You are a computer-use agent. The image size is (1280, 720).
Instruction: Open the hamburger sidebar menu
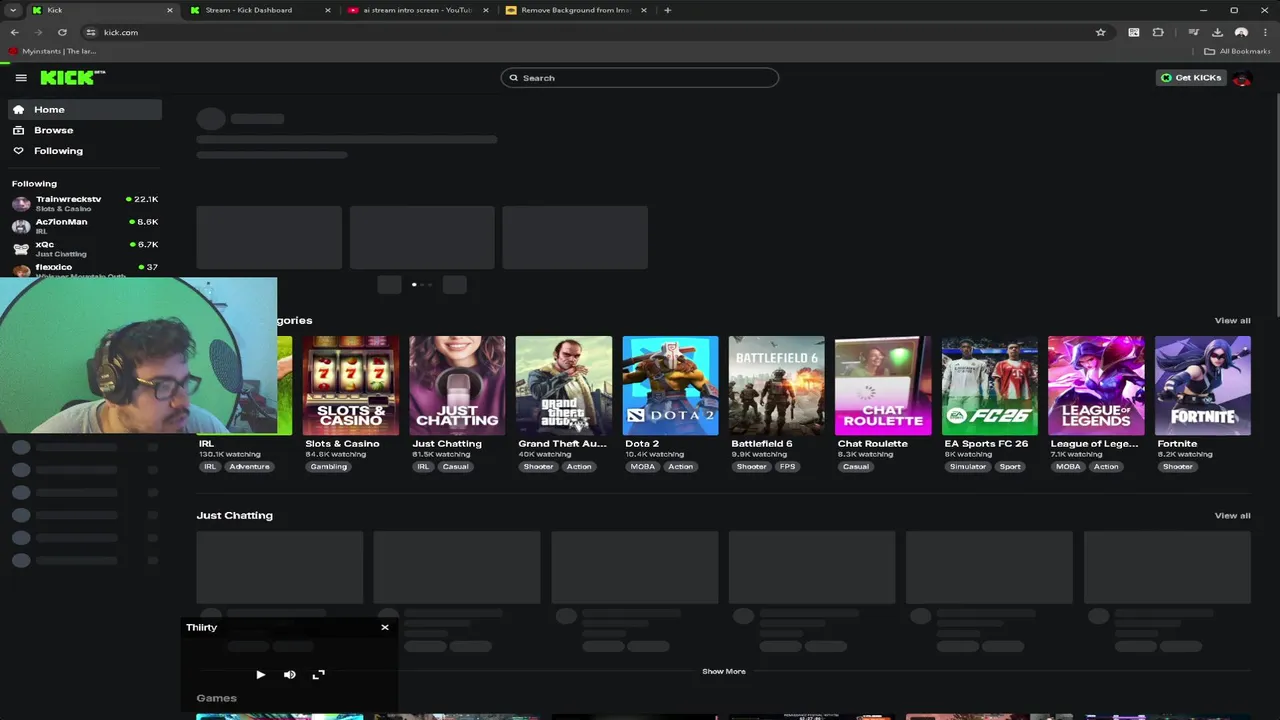(21, 78)
